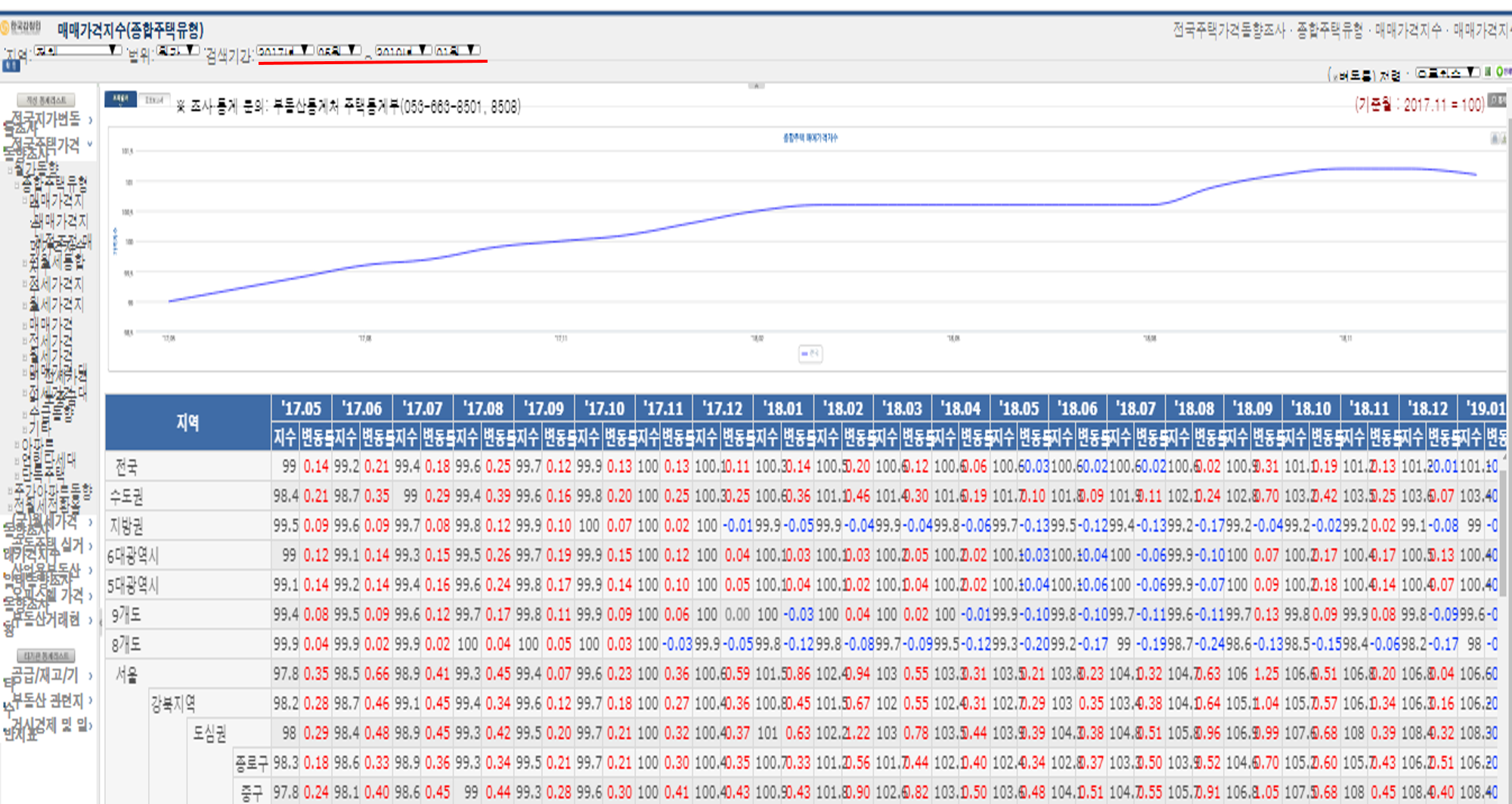Open the start month dropdown in 검색기간
The width and height of the screenshot is (1512, 804).
(339, 51)
